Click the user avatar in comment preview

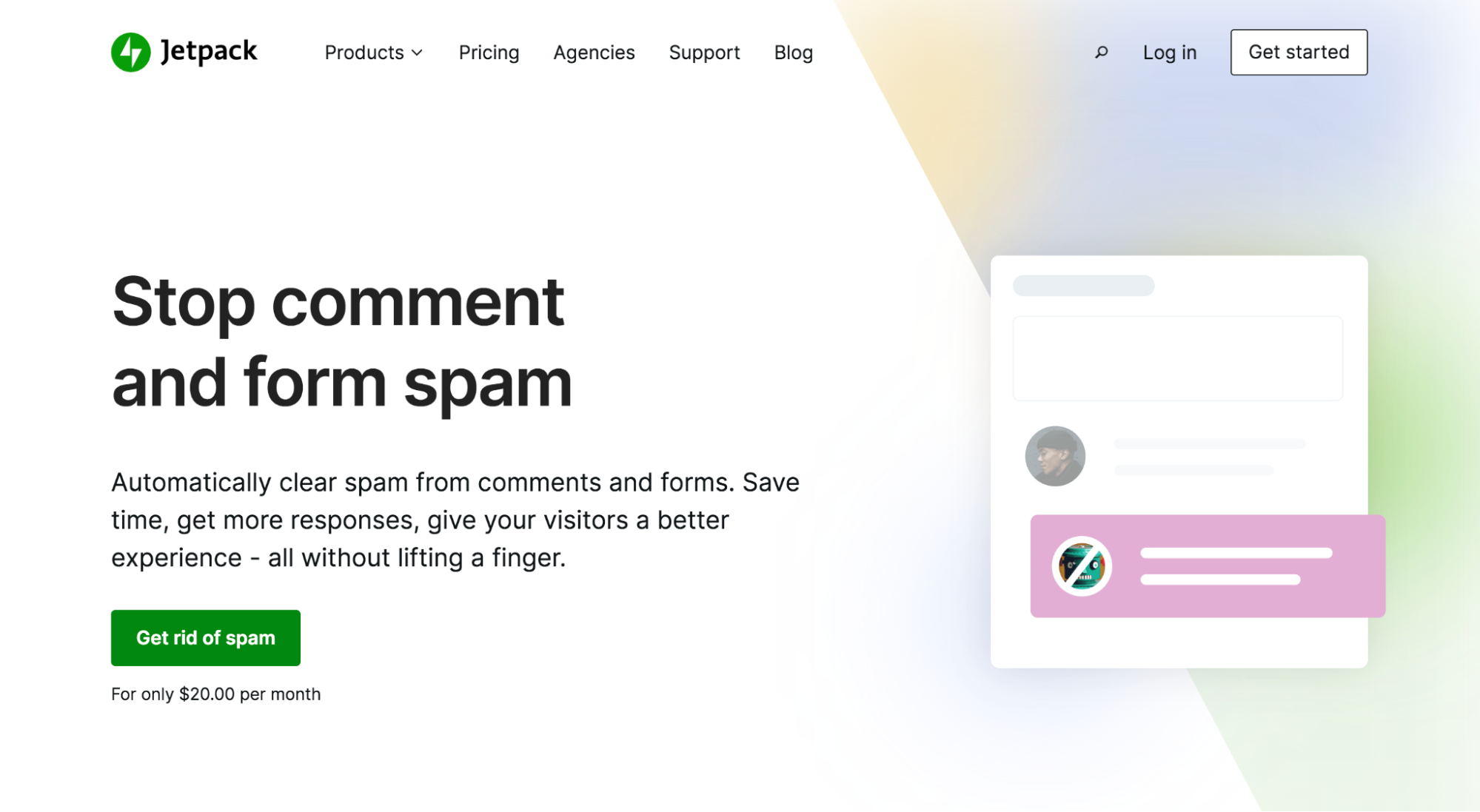click(x=1054, y=457)
